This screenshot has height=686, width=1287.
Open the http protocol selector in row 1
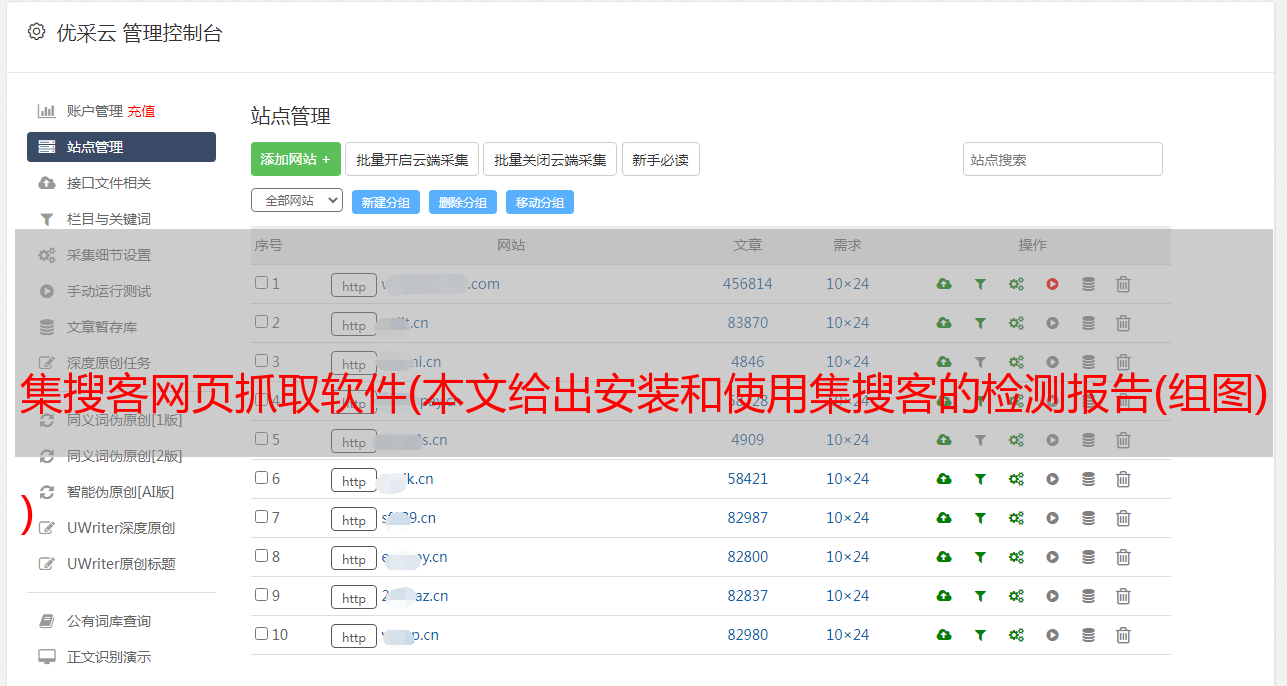click(x=354, y=285)
